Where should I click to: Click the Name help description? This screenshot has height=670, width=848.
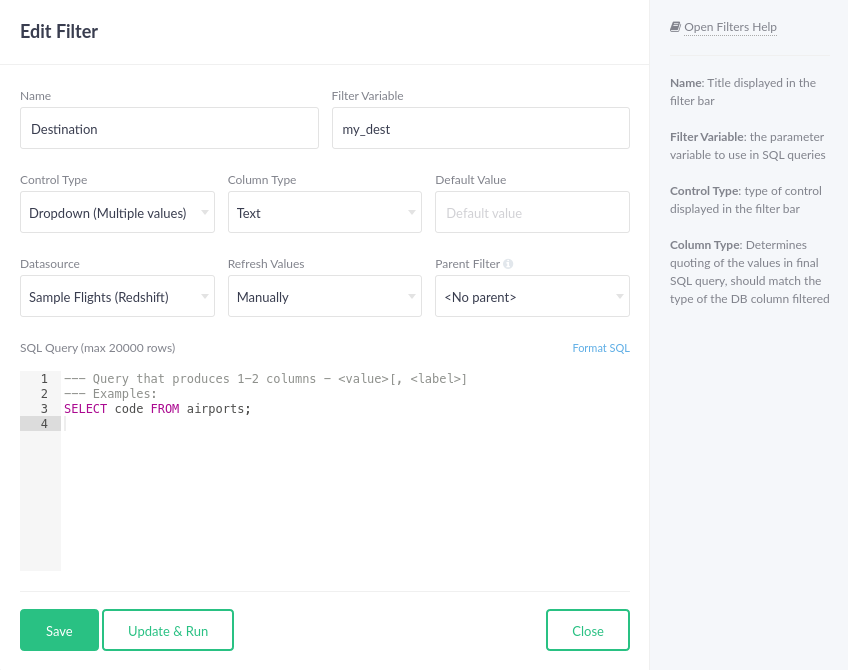click(743, 92)
